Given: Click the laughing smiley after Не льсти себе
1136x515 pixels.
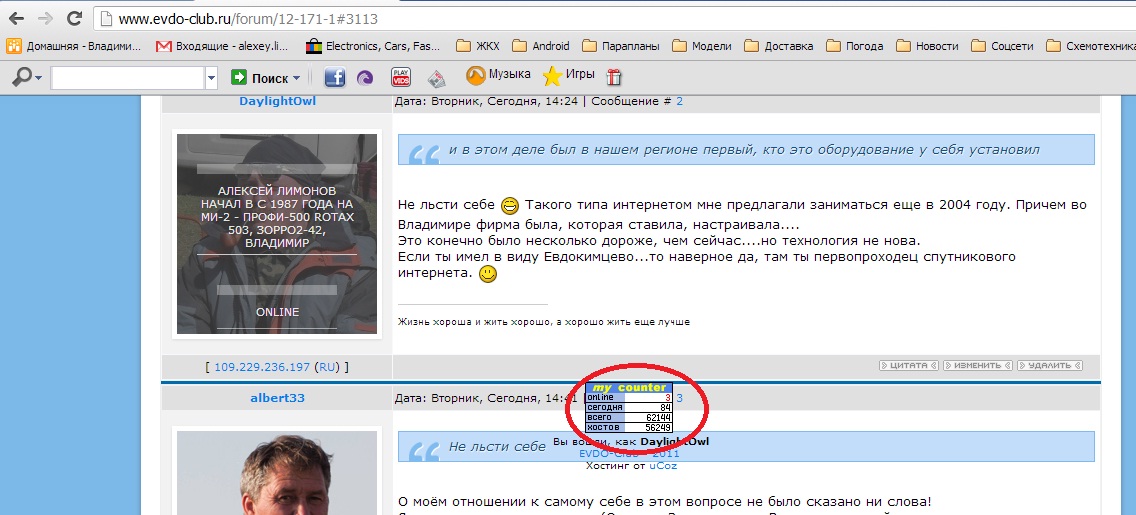Looking at the screenshot, I should [510, 206].
